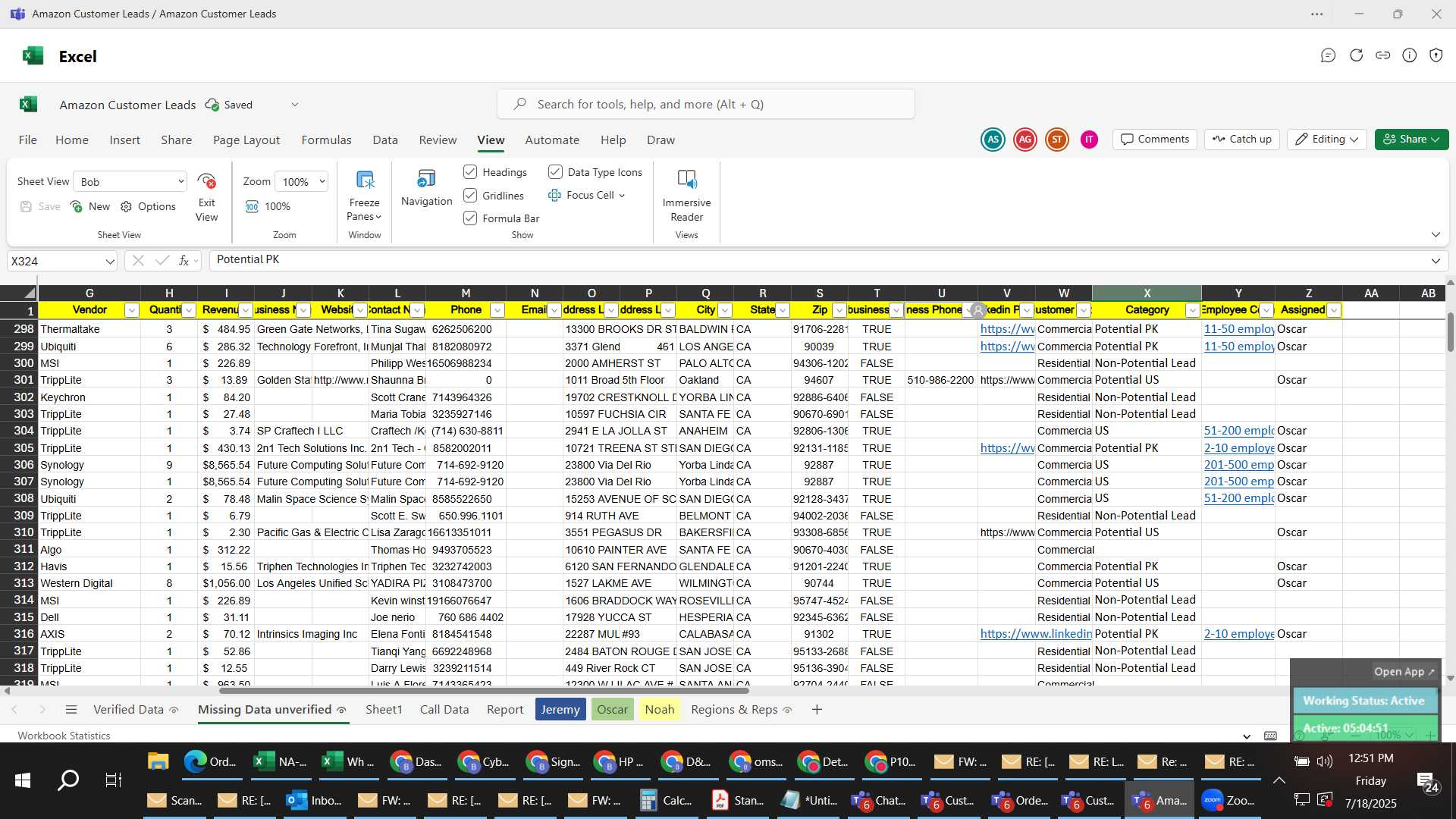Switch to the Jeremy sheet tab
1456x819 pixels.
pyautogui.click(x=560, y=709)
